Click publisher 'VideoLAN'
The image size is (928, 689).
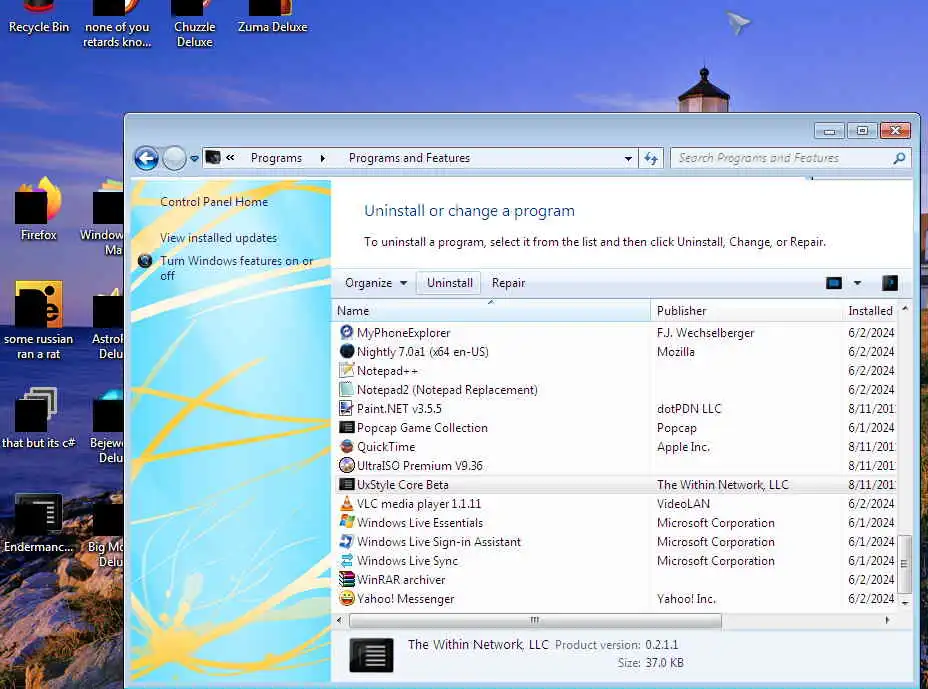tap(683, 504)
